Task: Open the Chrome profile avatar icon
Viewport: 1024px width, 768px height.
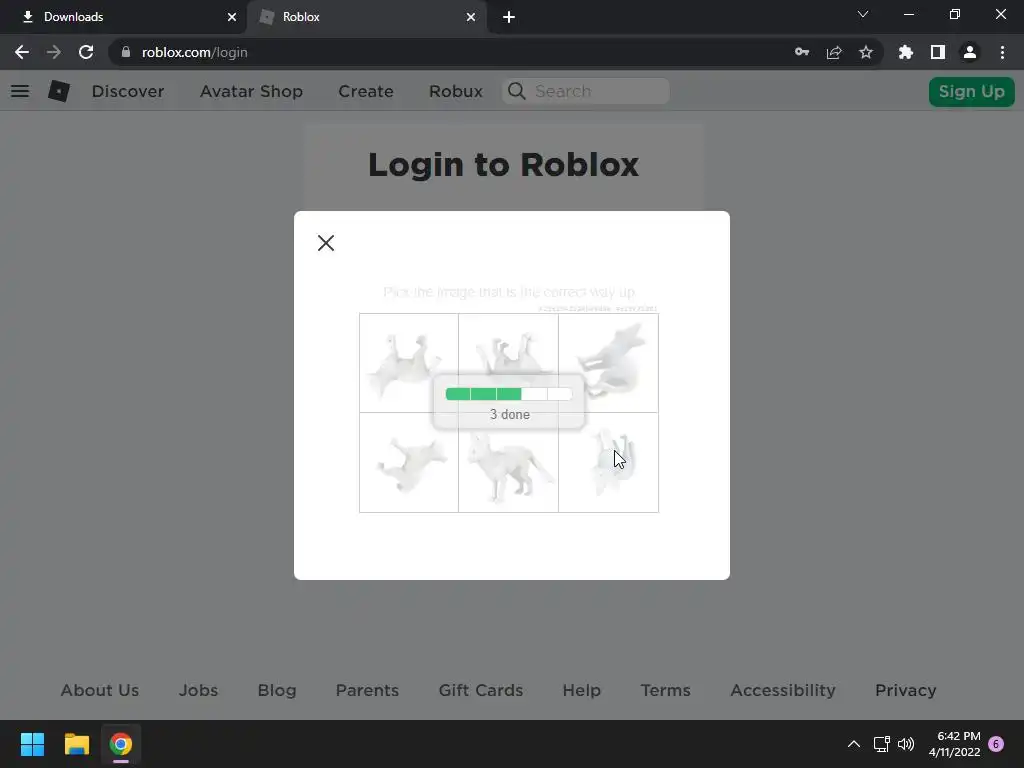Action: tap(970, 52)
